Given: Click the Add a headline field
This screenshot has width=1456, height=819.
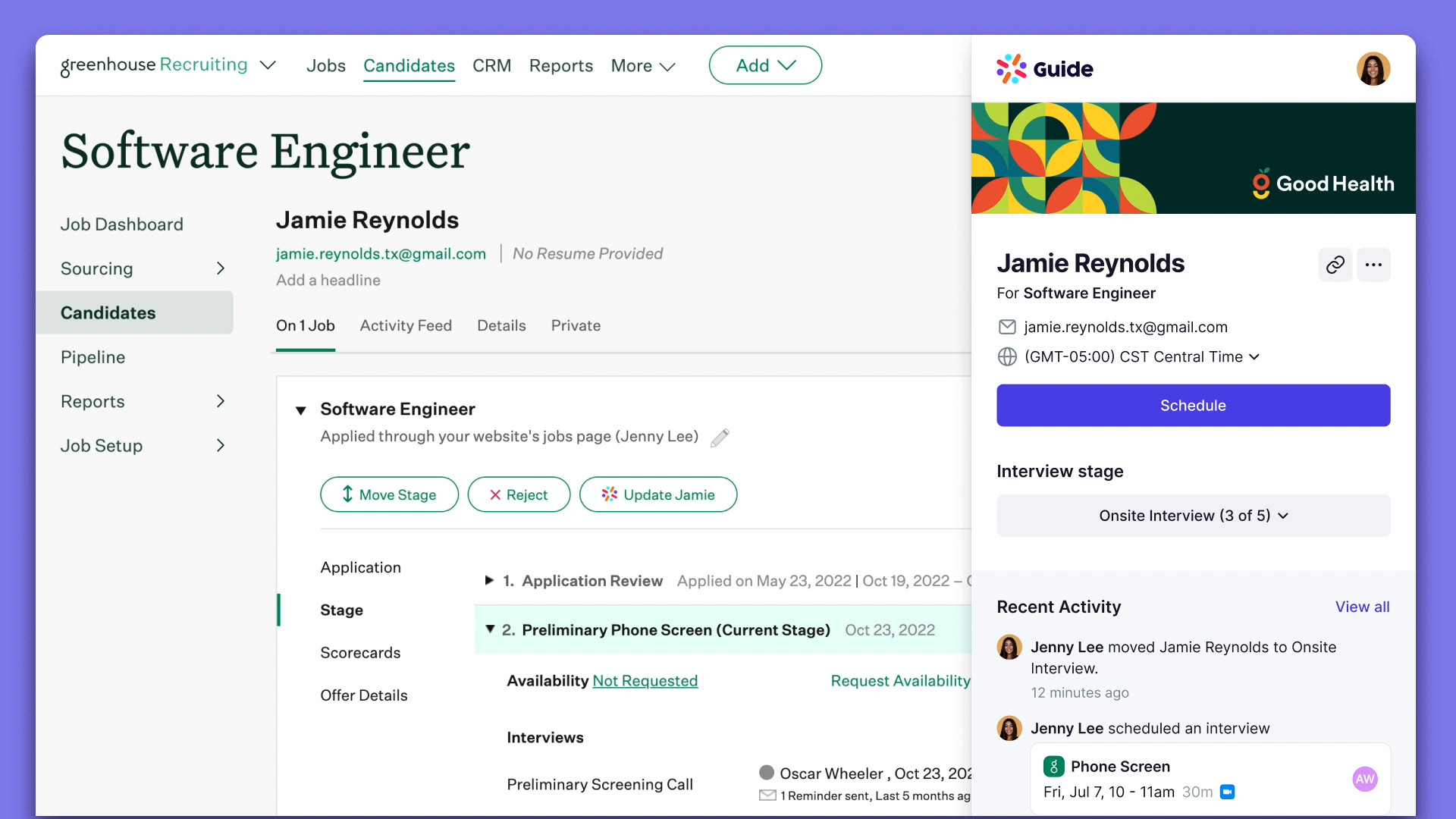Looking at the screenshot, I should 328,281.
